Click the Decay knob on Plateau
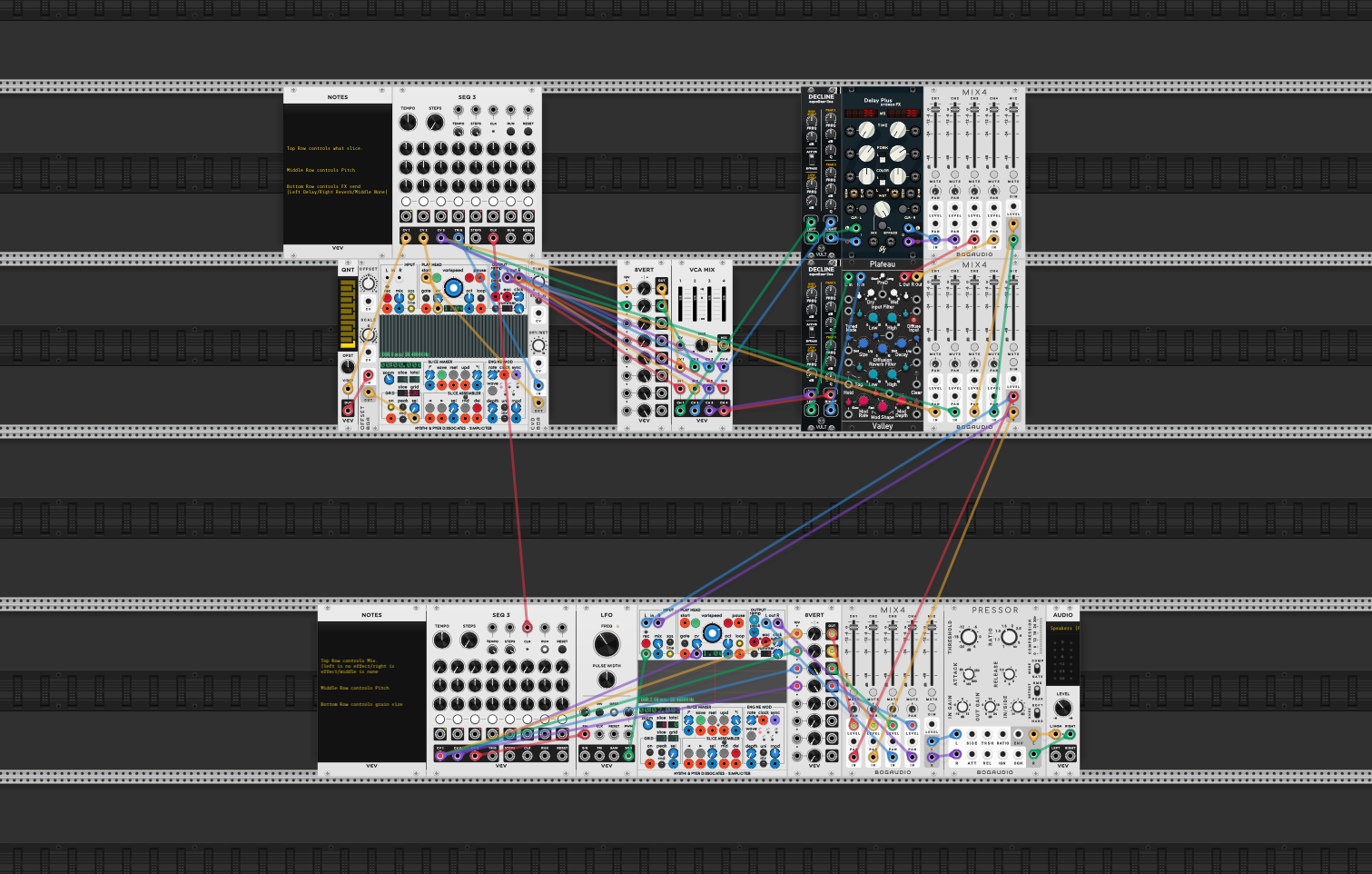 (x=901, y=343)
